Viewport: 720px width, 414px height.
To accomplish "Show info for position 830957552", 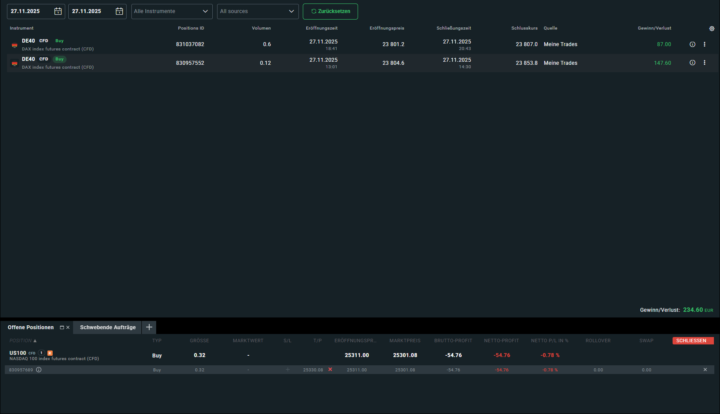I will (x=692, y=63).
